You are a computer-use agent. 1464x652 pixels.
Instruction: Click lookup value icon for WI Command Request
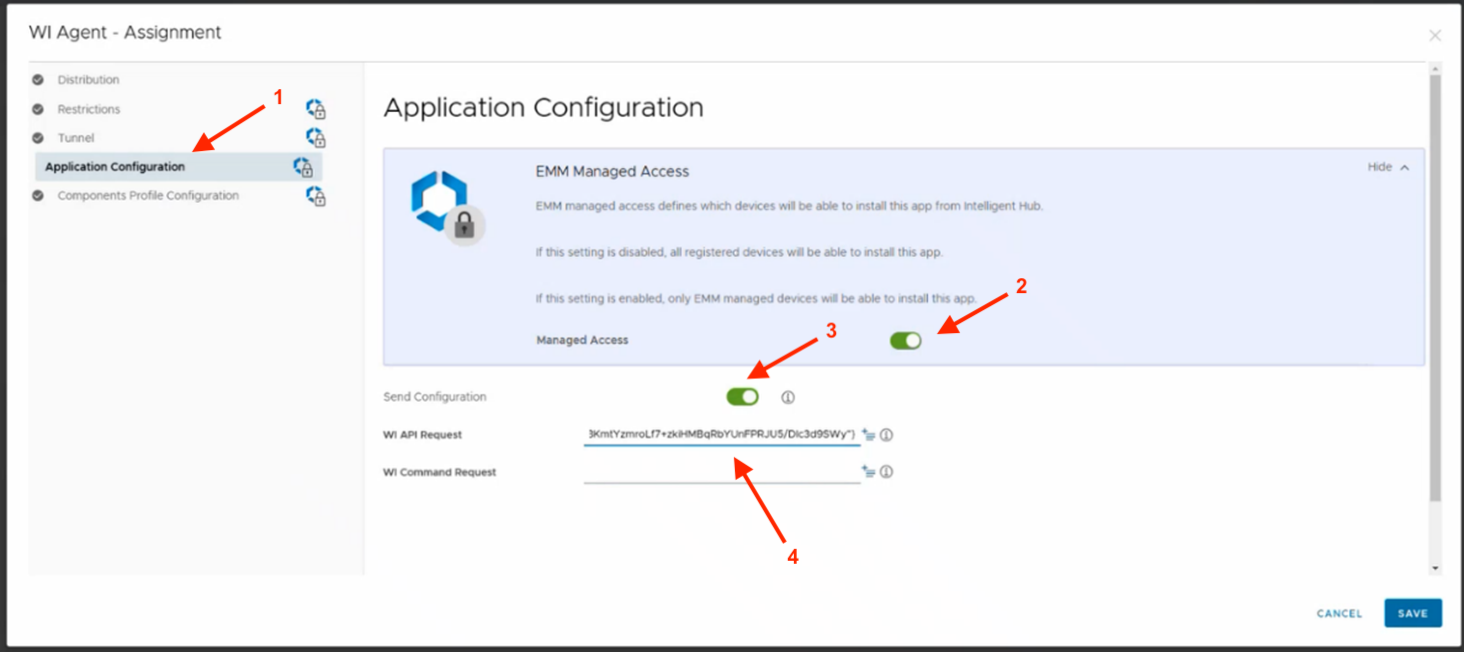click(x=868, y=472)
